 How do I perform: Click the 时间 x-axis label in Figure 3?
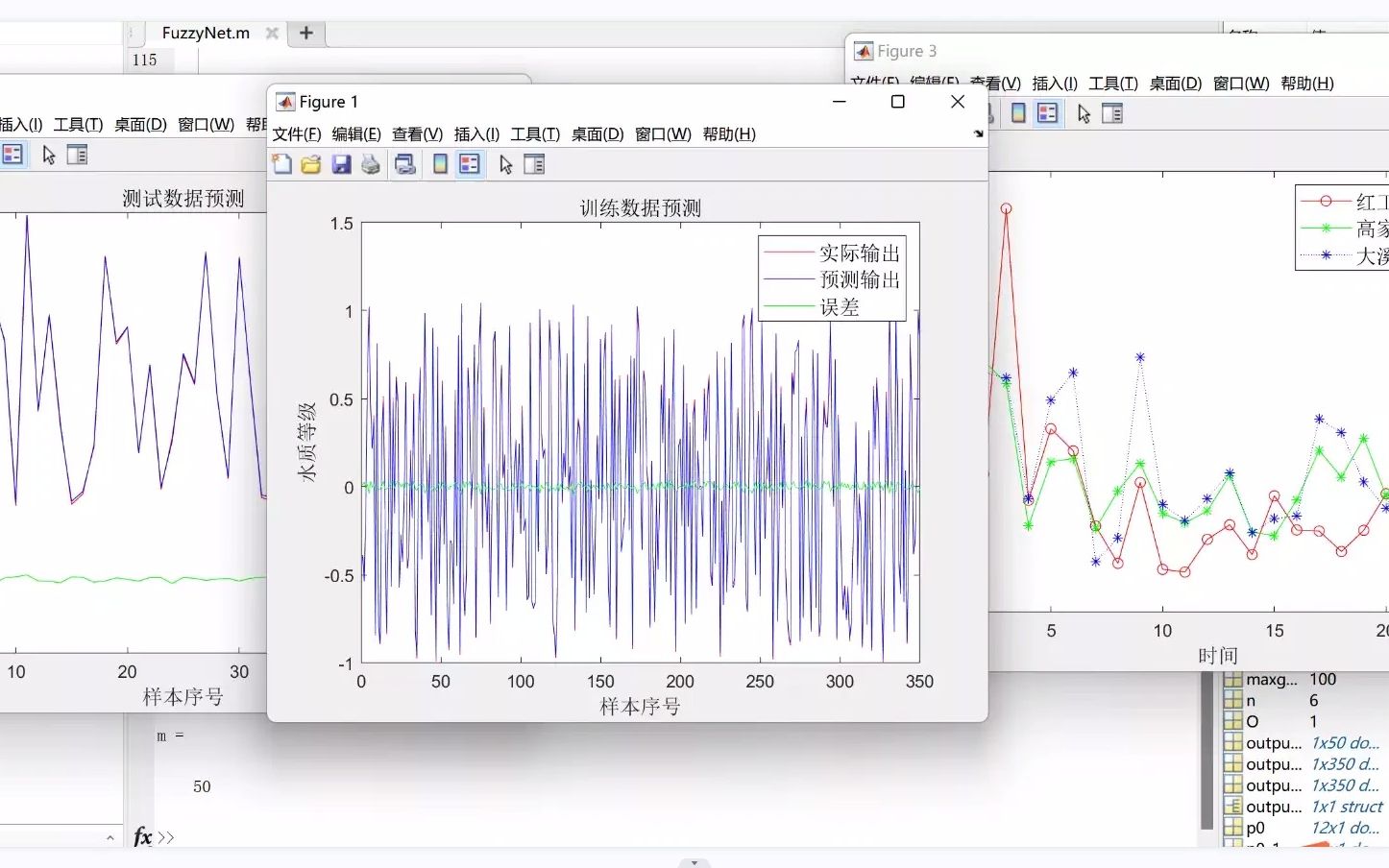tap(1218, 656)
